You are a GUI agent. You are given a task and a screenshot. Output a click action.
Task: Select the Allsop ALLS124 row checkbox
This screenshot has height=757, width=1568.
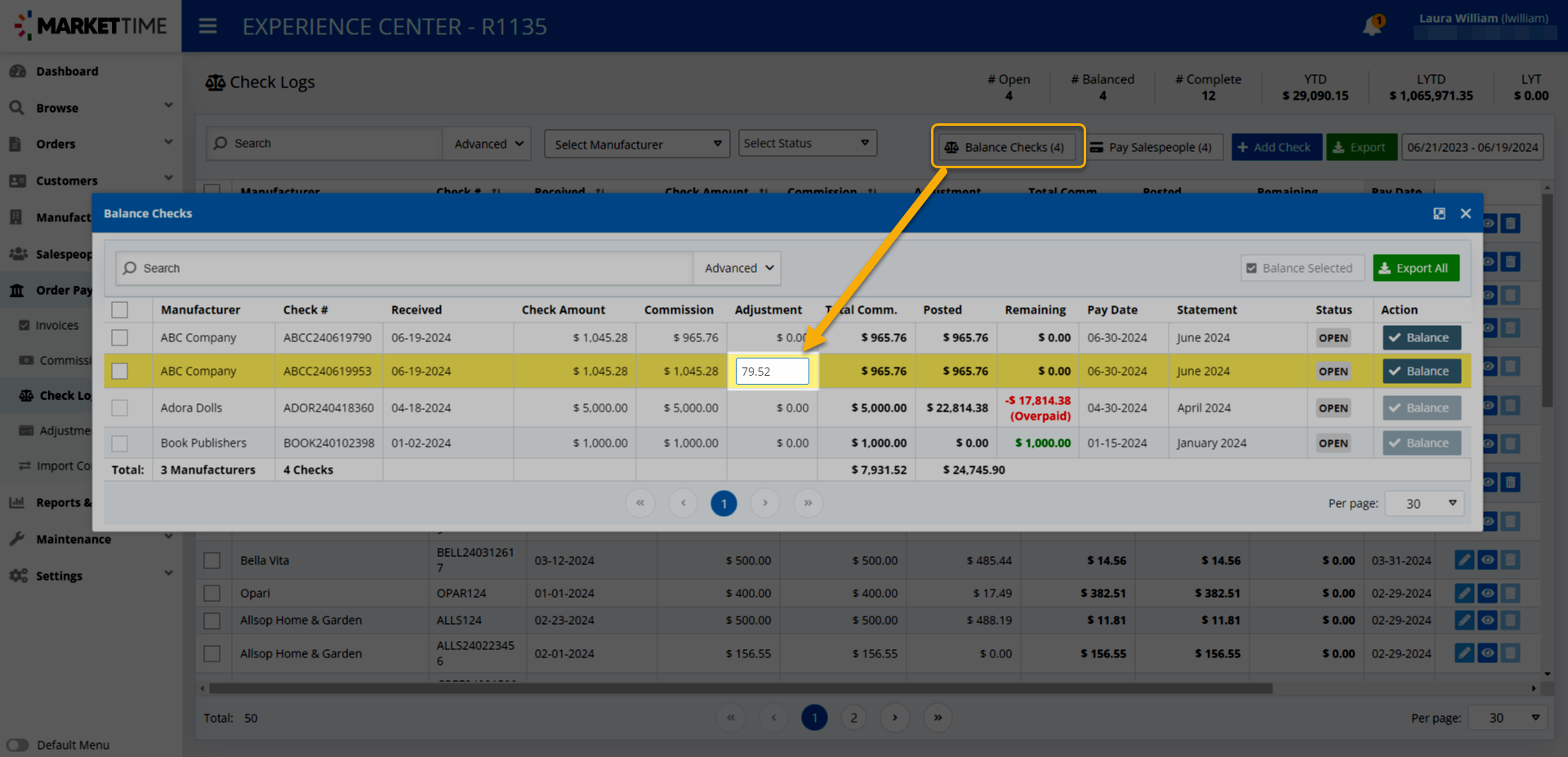pyautogui.click(x=212, y=621)
